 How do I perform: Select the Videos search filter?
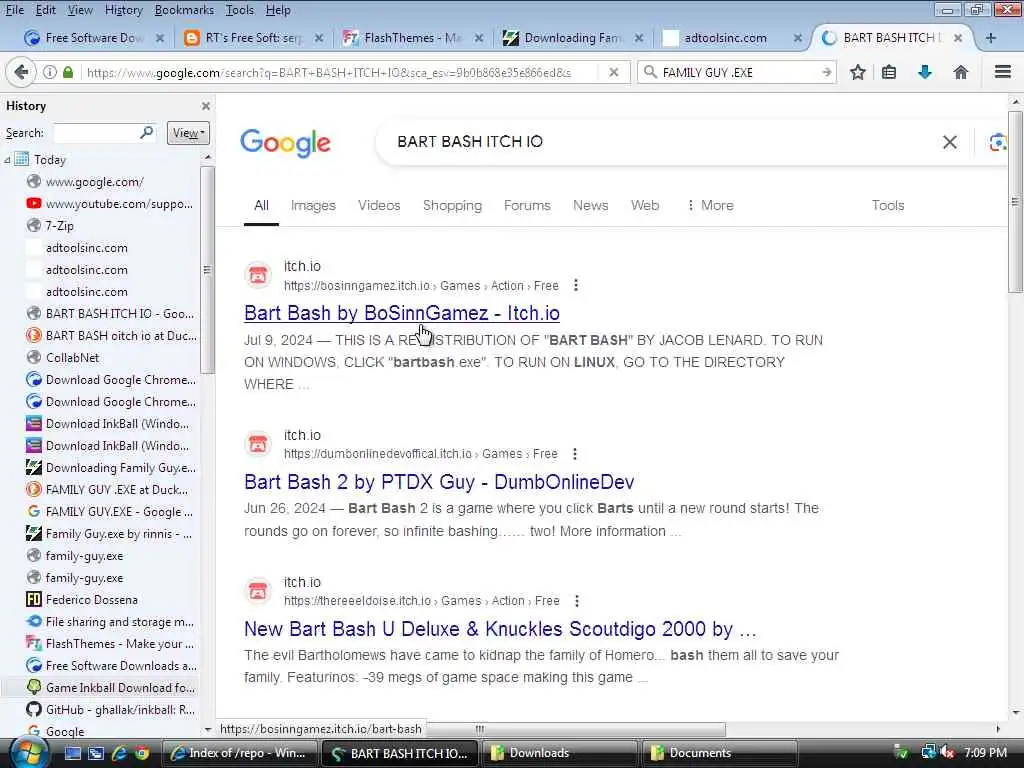379,205
